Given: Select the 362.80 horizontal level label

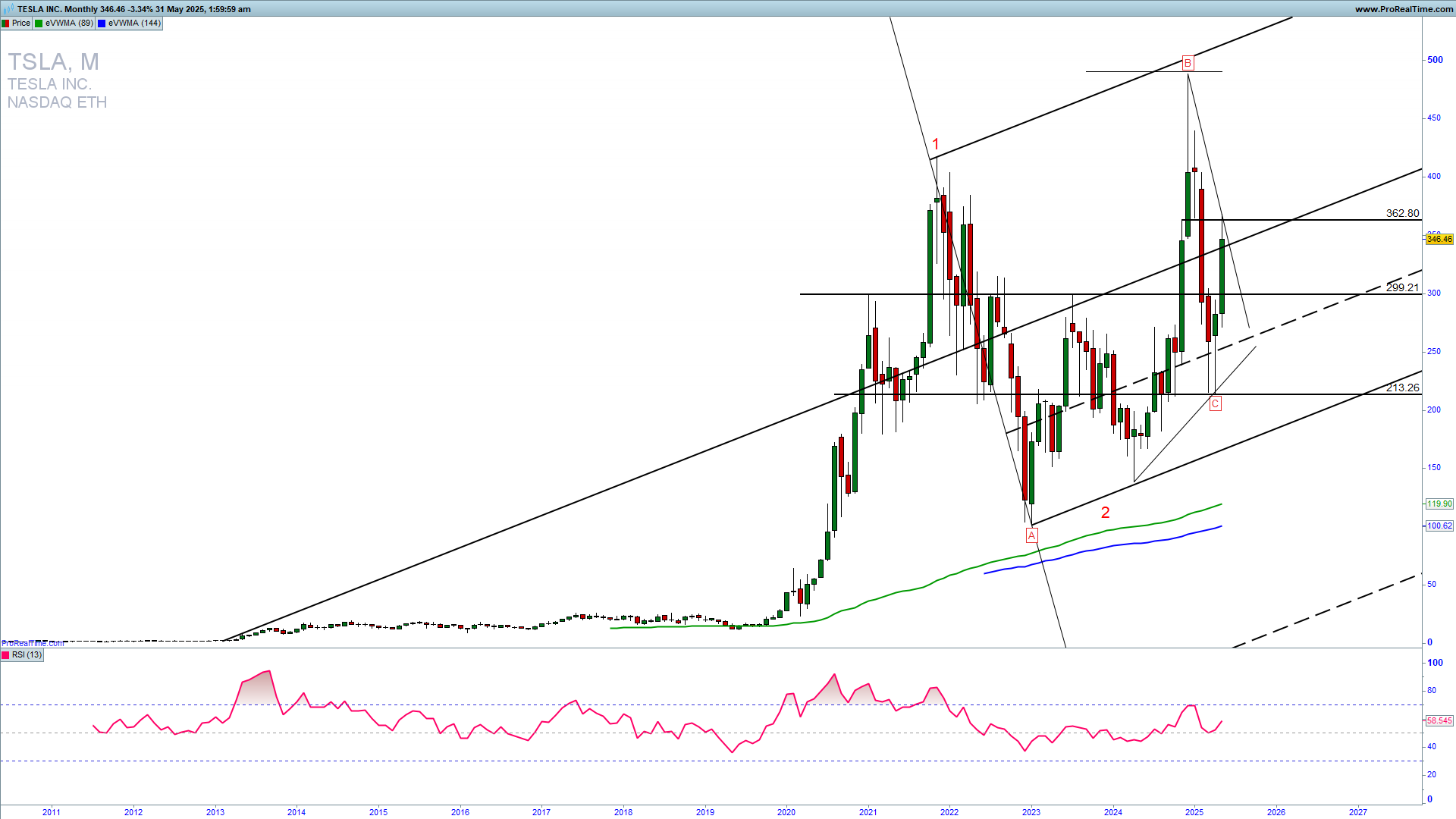Looking at the screenshot, I should pos(1402,214).
